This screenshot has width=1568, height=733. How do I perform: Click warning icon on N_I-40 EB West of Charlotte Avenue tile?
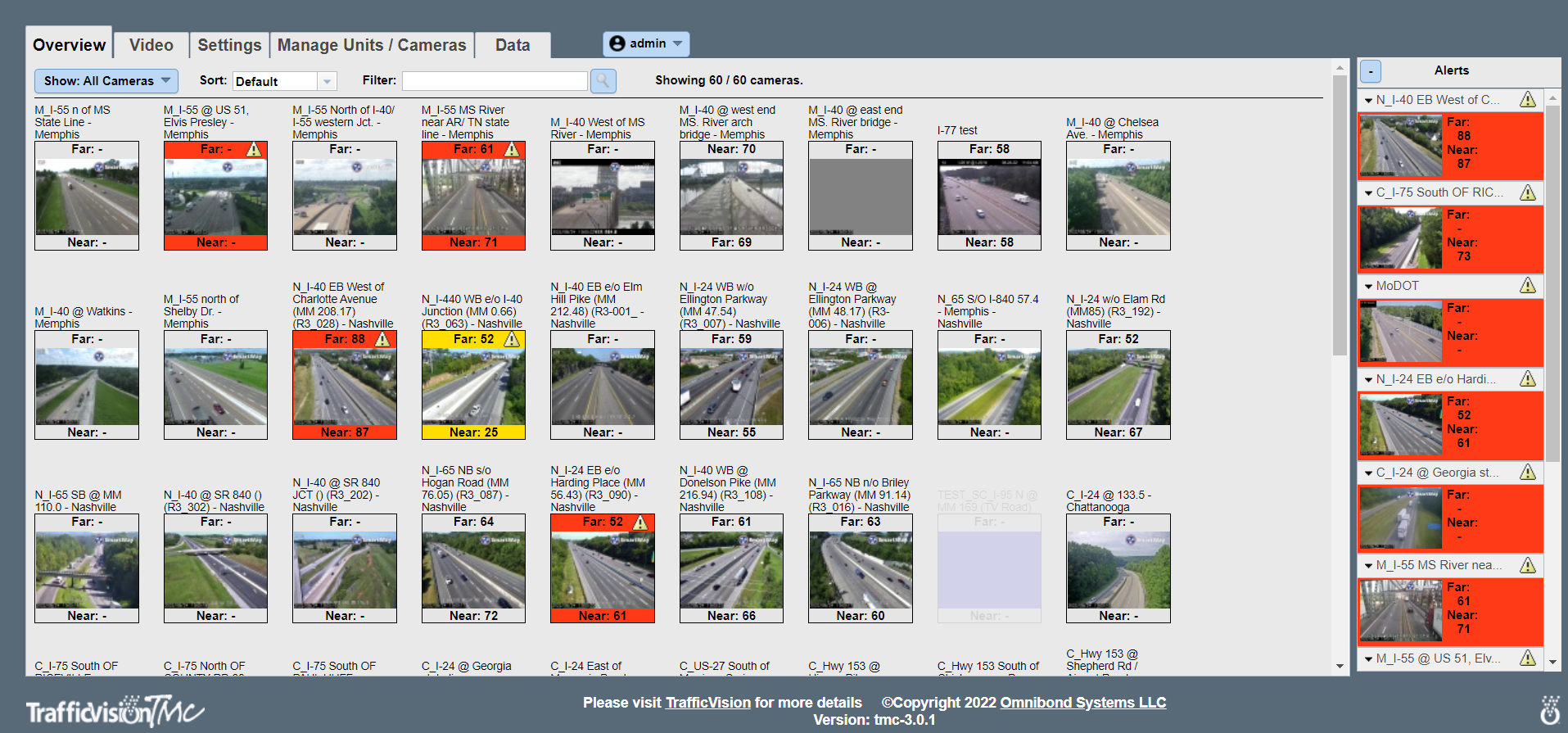(382, 339)
